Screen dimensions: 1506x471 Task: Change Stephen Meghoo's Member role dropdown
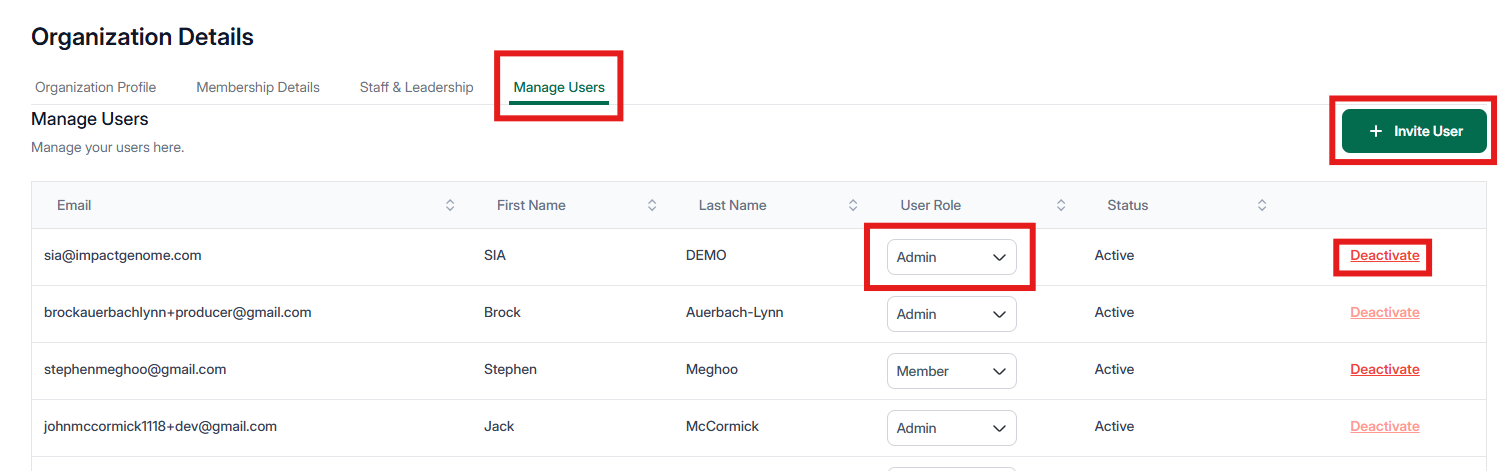coord(951,371)
